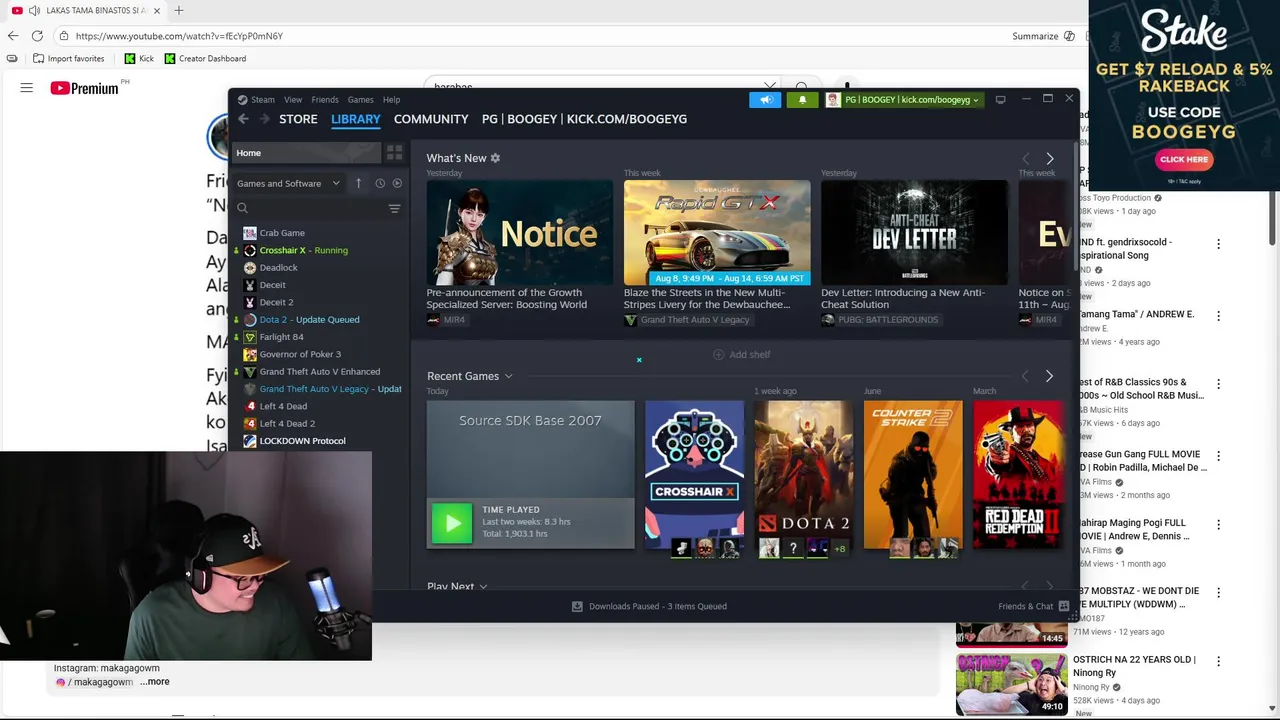1280x720 pixels.
Task: Refresh the browser page
Action: pos(37,36)
